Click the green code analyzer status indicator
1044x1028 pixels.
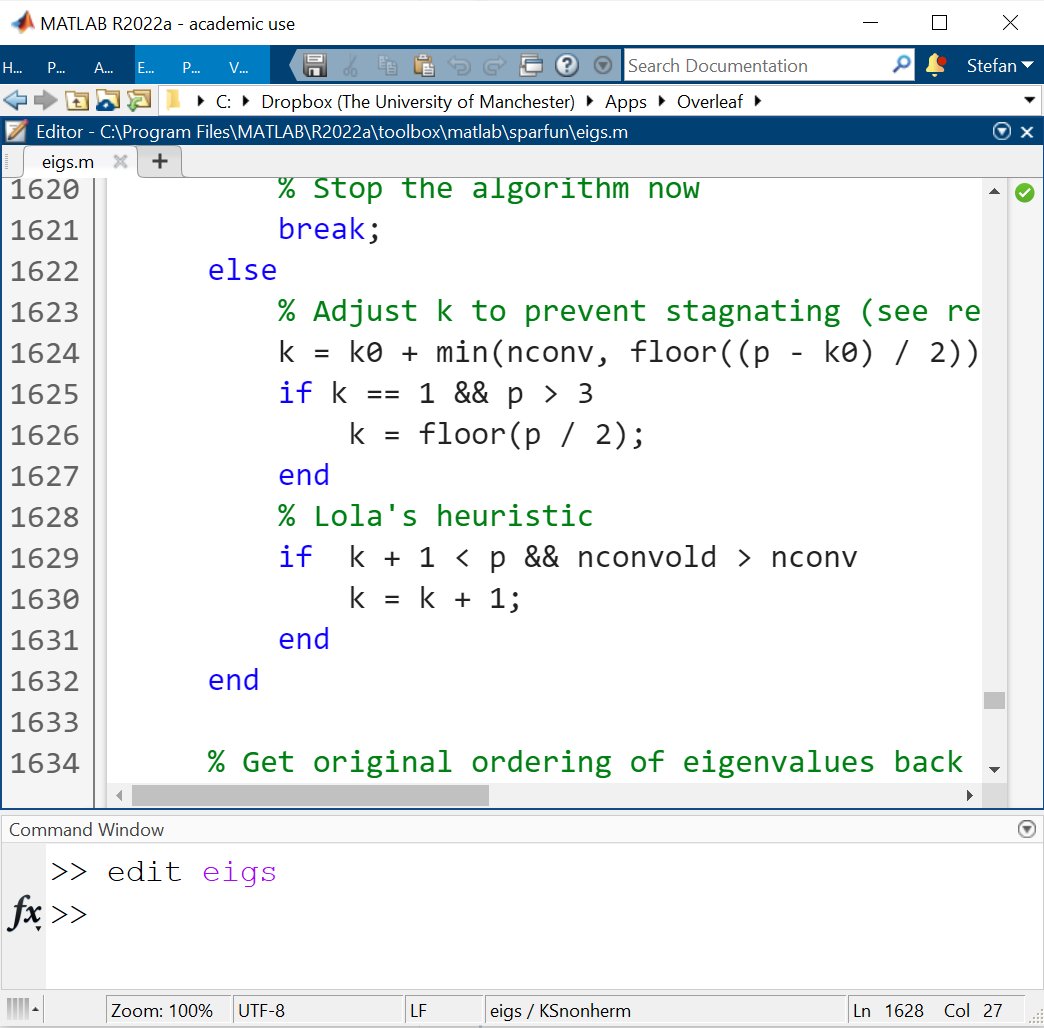1025,192
